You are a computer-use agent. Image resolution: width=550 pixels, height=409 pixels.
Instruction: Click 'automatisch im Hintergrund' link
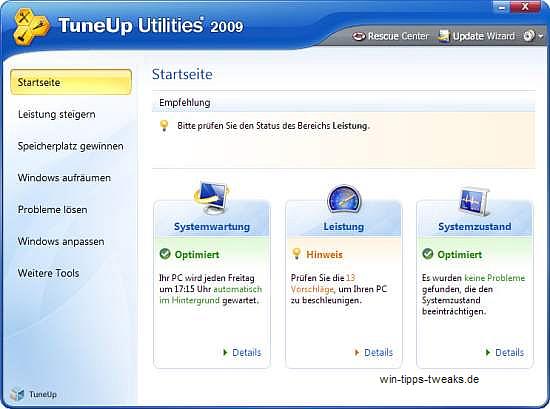tap(210, 295)
